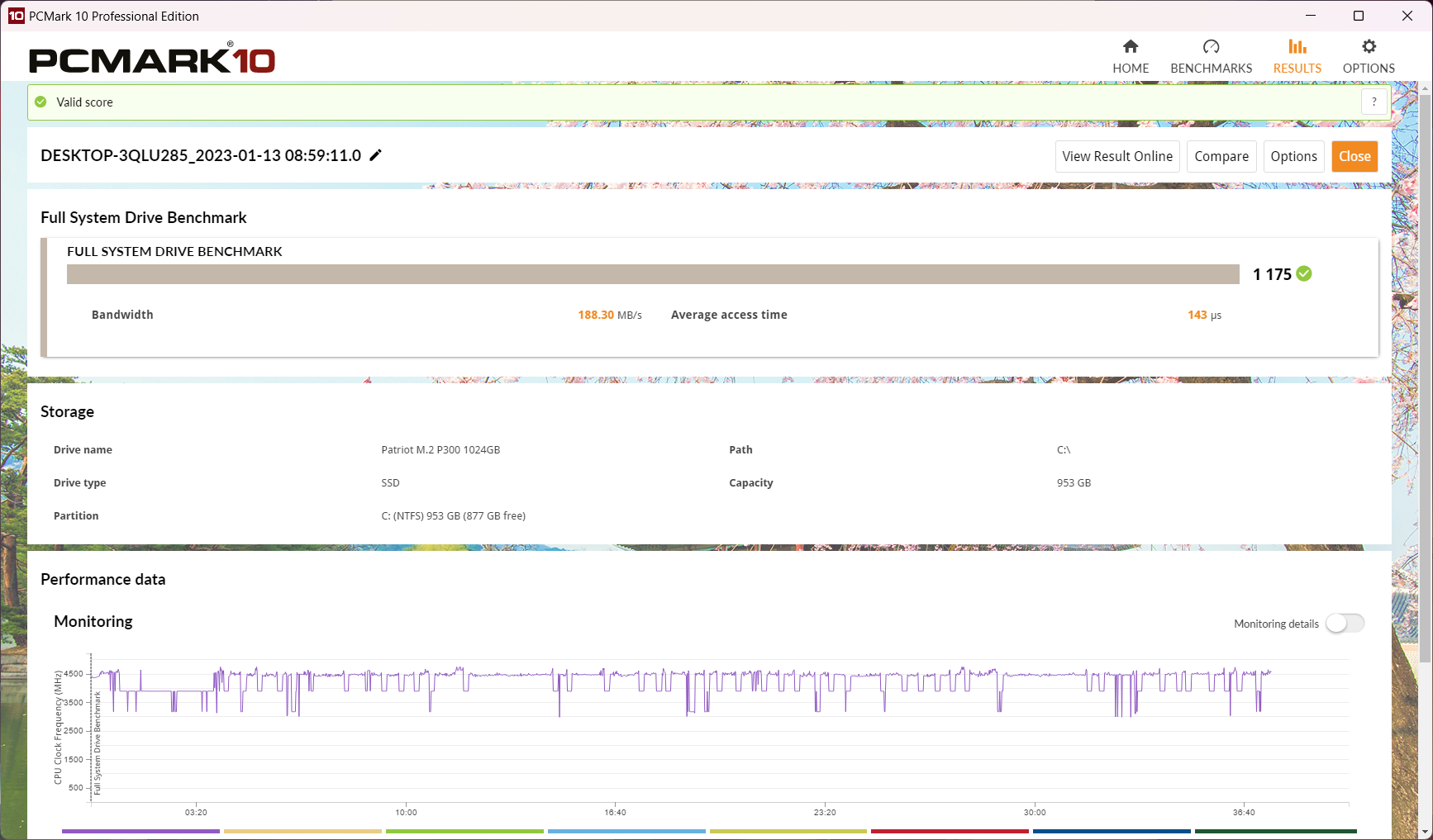Viewport: 1433px width, 840px height.
Task: Click the red legend color bar
Action: (x=950, y=831)
